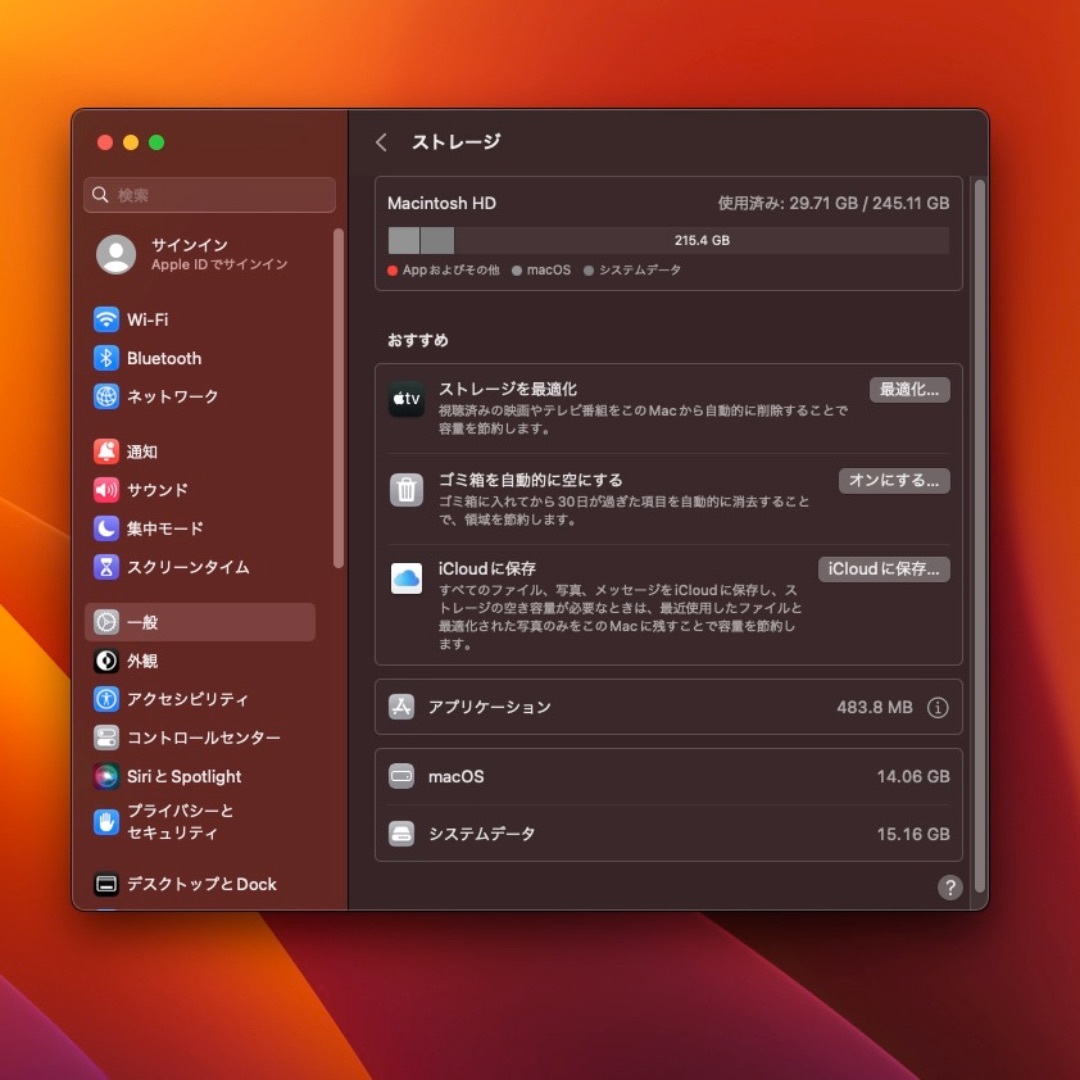Image resolution: width=1080 pixels, height=1080 pixels.
Task: Click the コントロールセンター icon
Action: [x=106, y=738]
